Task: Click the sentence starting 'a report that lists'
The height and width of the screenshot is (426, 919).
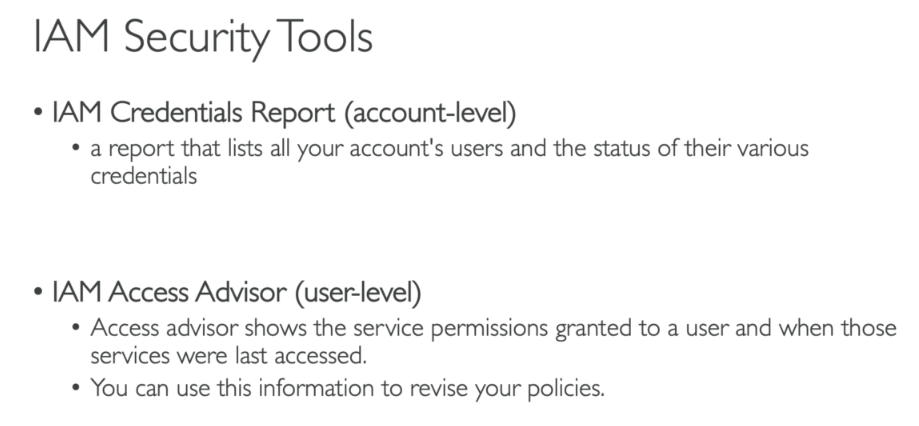Action: pyautogui.click(x=449, y=162)
